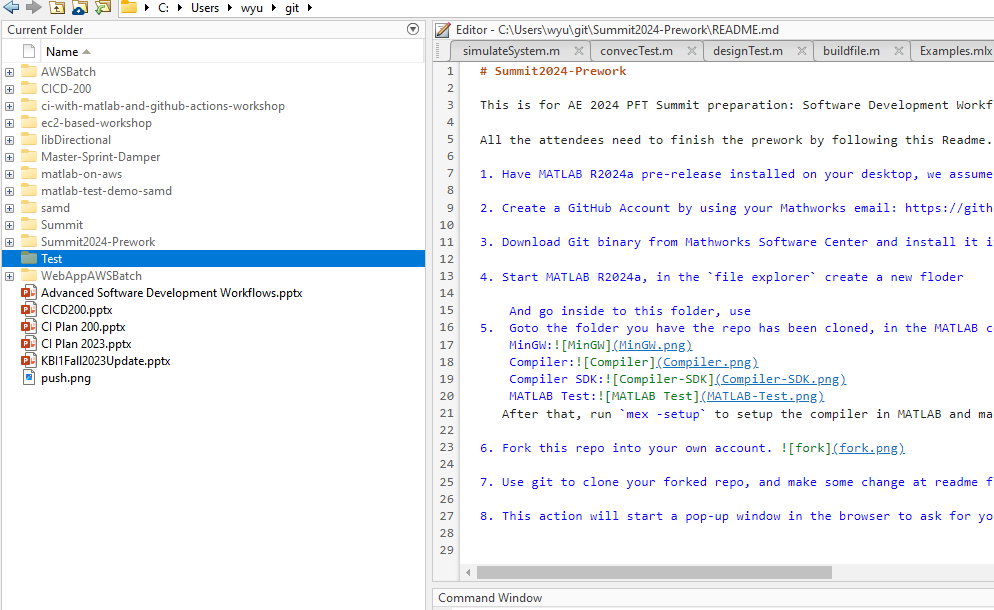This screenshot has height=610, width=994.
Task: Click PowerPoint icon of CI Plan 200.pptx
Action: (29, 327)
